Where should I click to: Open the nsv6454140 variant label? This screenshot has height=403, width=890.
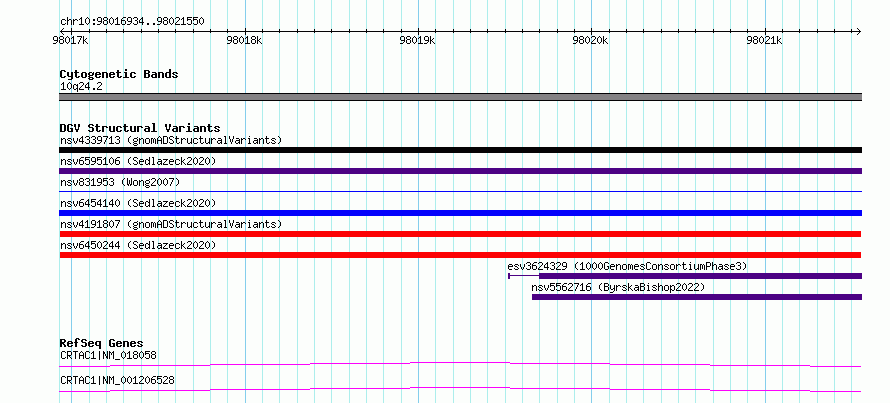coord(138,203)
